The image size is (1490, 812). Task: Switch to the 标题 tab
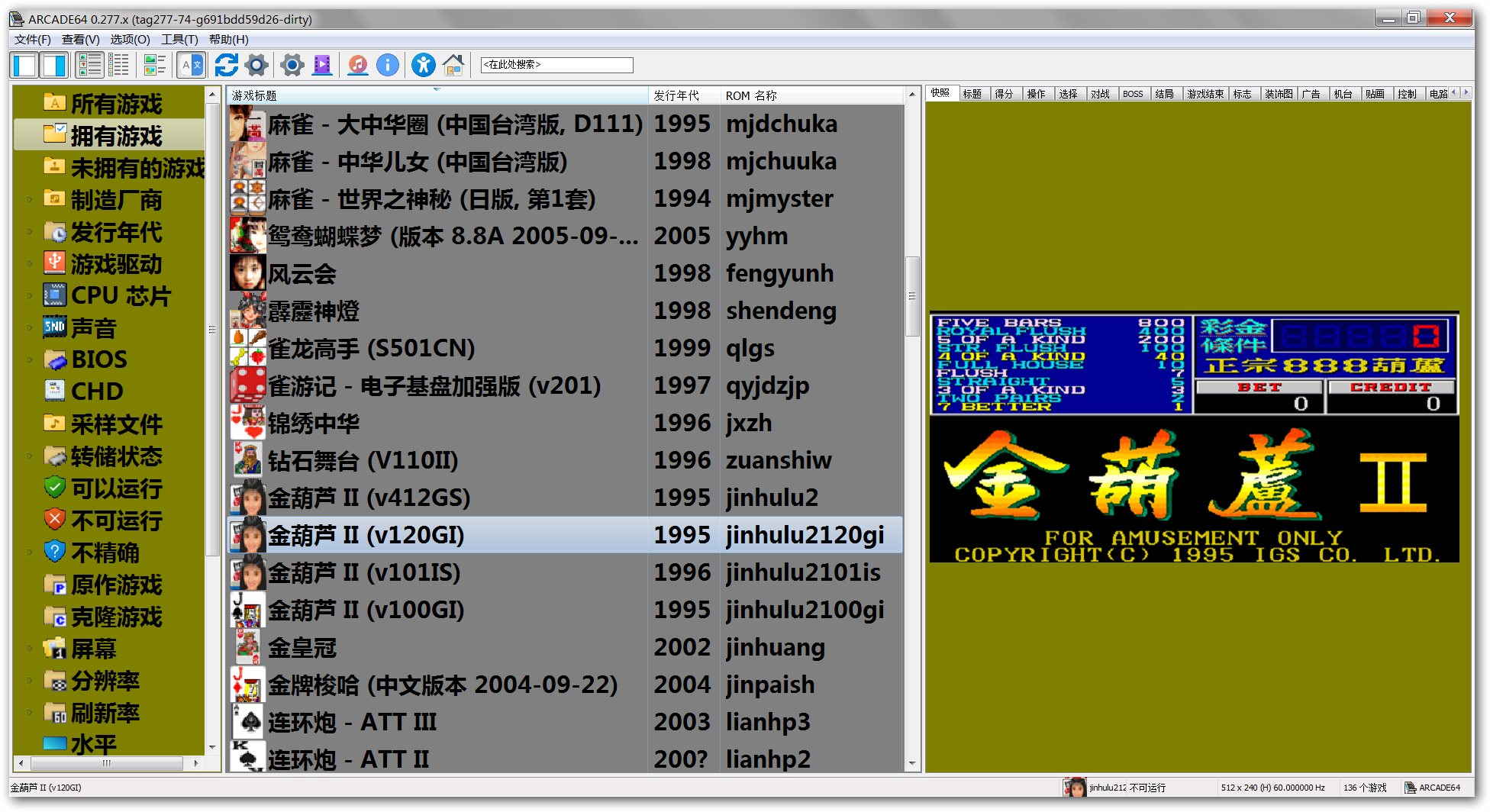point(972,94)
